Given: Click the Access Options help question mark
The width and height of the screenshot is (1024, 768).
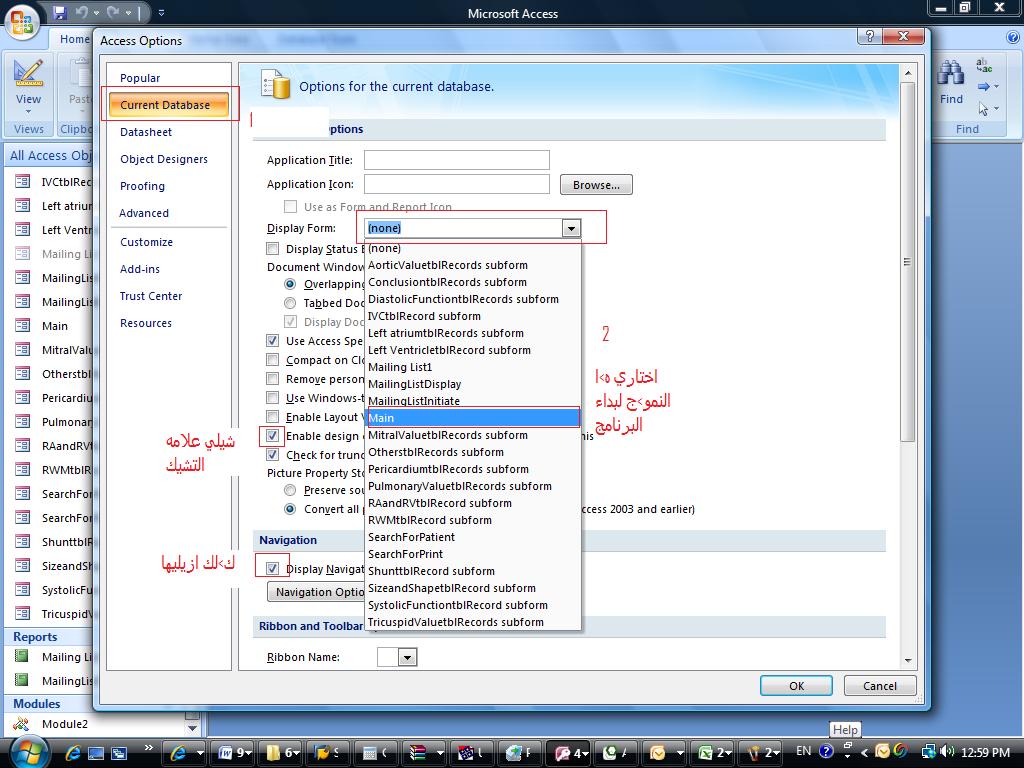Looking at the screenshot, I should coord(869,36).
